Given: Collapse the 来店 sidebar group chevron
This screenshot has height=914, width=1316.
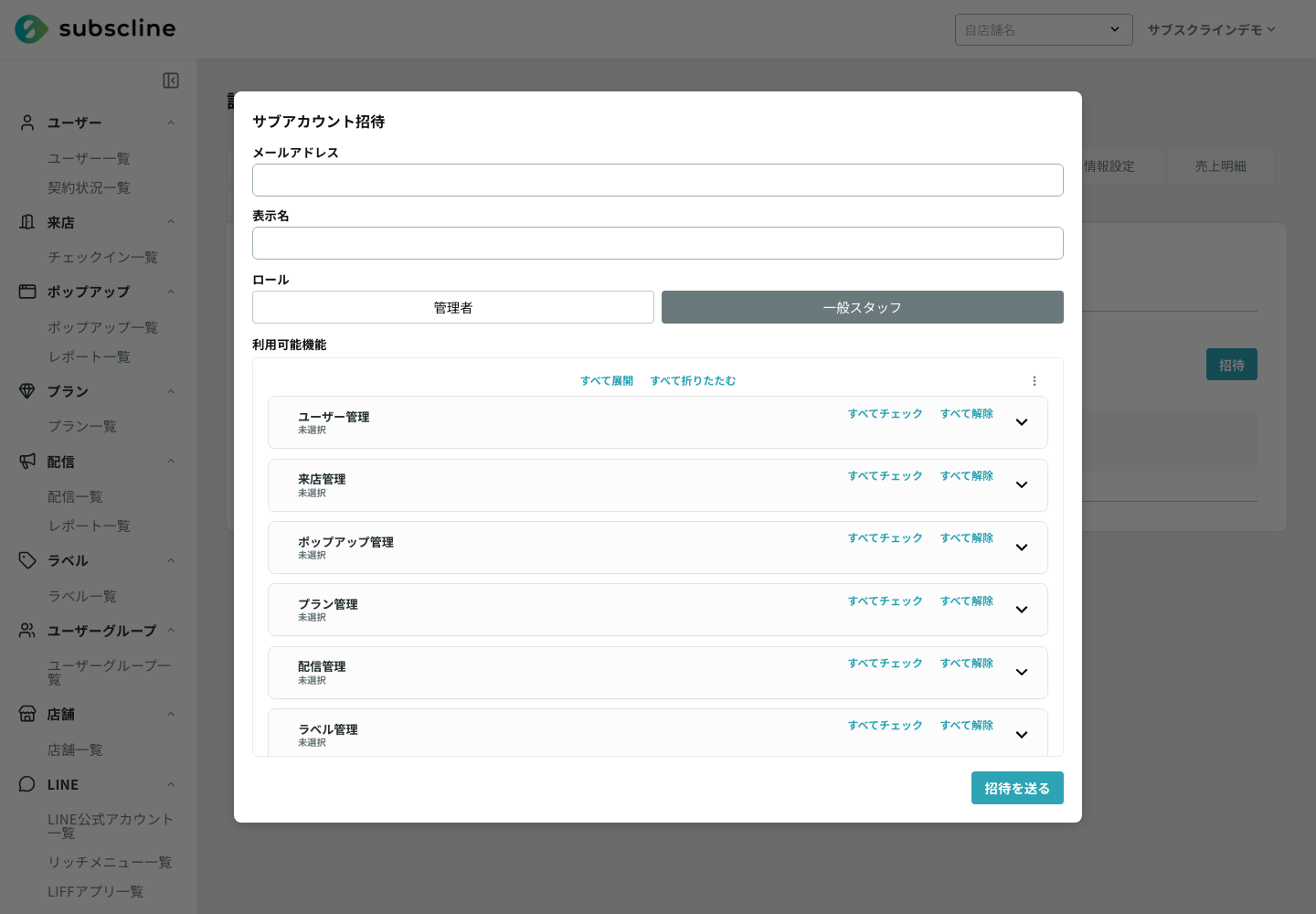Looking at the screenshot, I should (x=171, y=222).
